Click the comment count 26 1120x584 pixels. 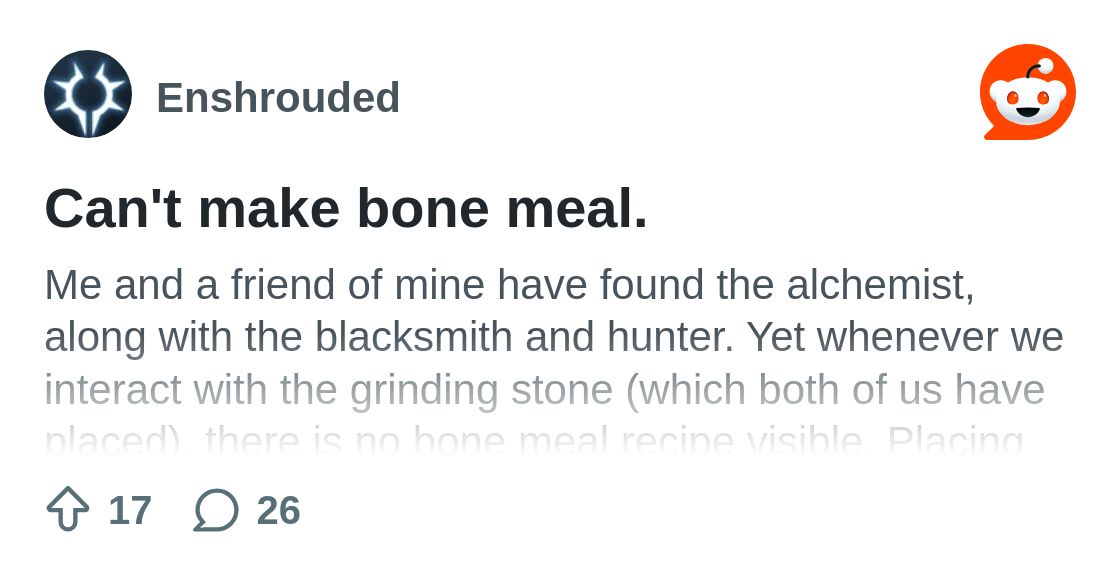click(279, 510)
